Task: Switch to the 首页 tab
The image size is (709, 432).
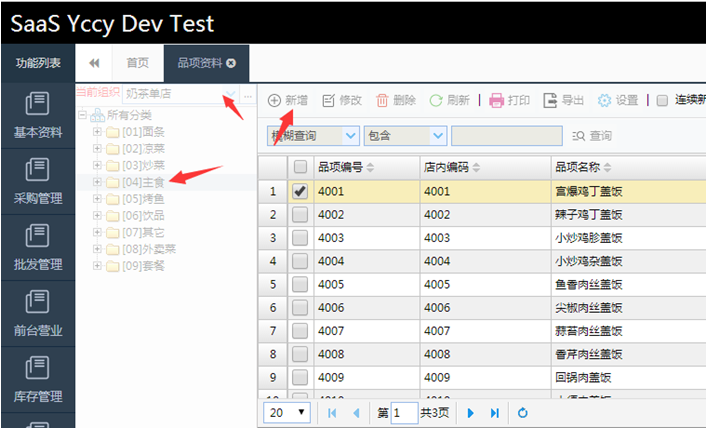Action: pyautogui.click(x=137, y=63)
